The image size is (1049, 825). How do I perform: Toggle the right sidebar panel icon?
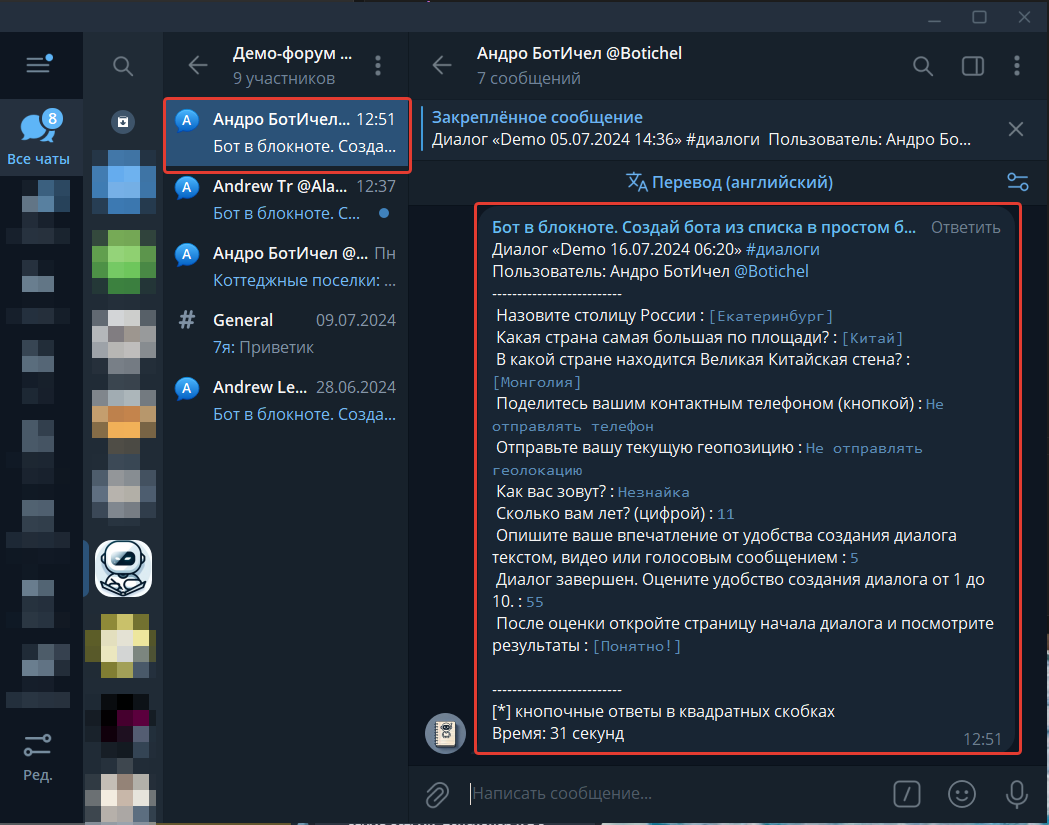pos(972,66)
